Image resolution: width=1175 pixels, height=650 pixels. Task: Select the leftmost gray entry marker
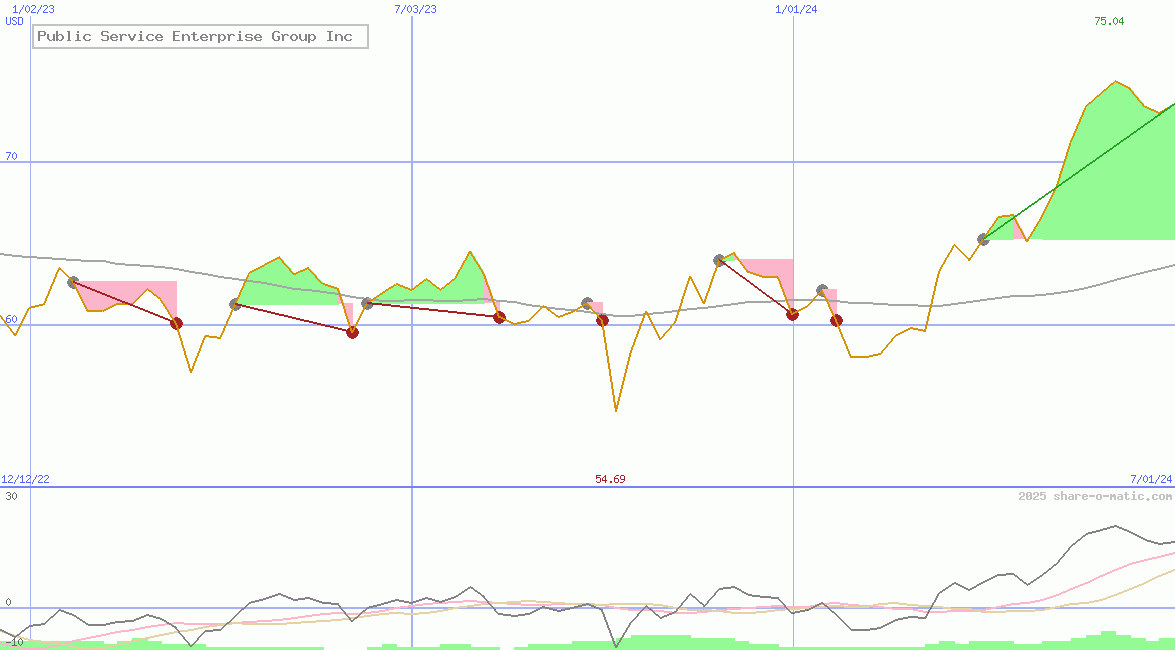(73, 282)
